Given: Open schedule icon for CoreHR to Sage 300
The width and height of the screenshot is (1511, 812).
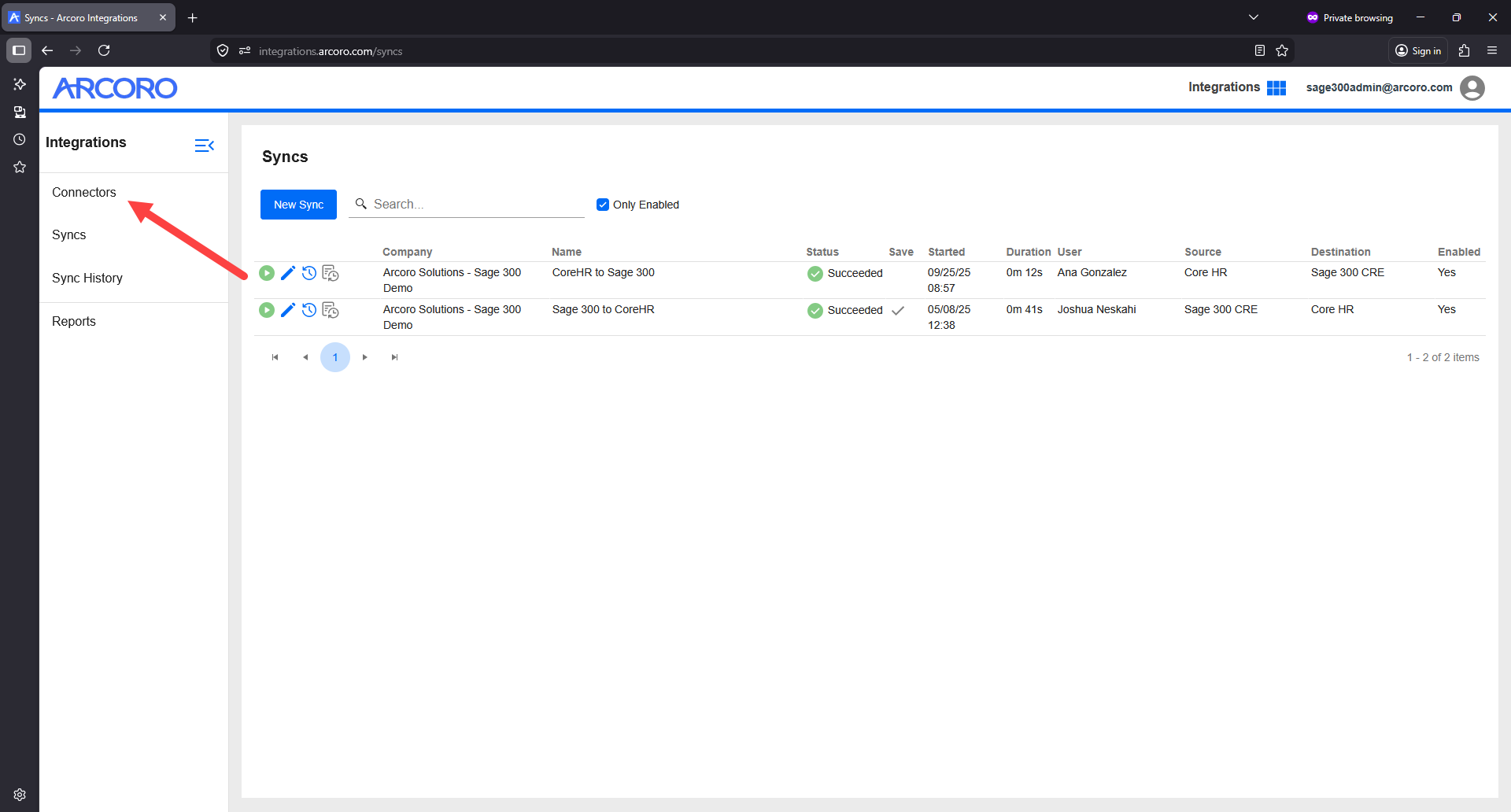Looking at the screenshot, I should tap(331, 273).
